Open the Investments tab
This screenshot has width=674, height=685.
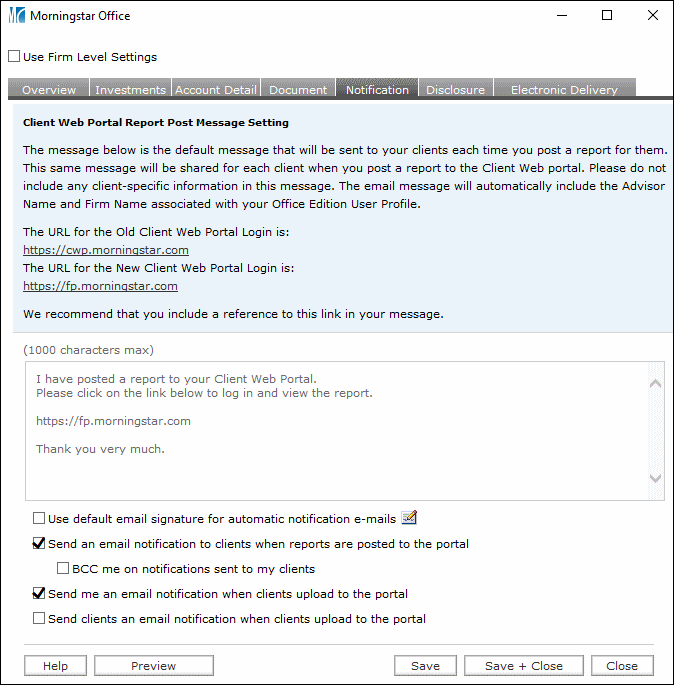[x=130, y=89]
